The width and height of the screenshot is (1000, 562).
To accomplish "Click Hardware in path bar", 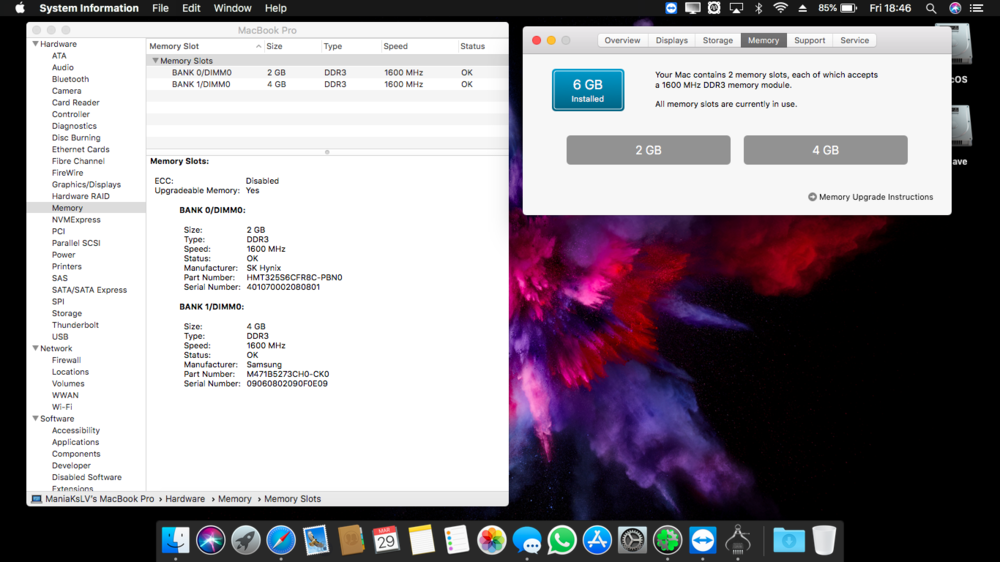I will 185,499.
